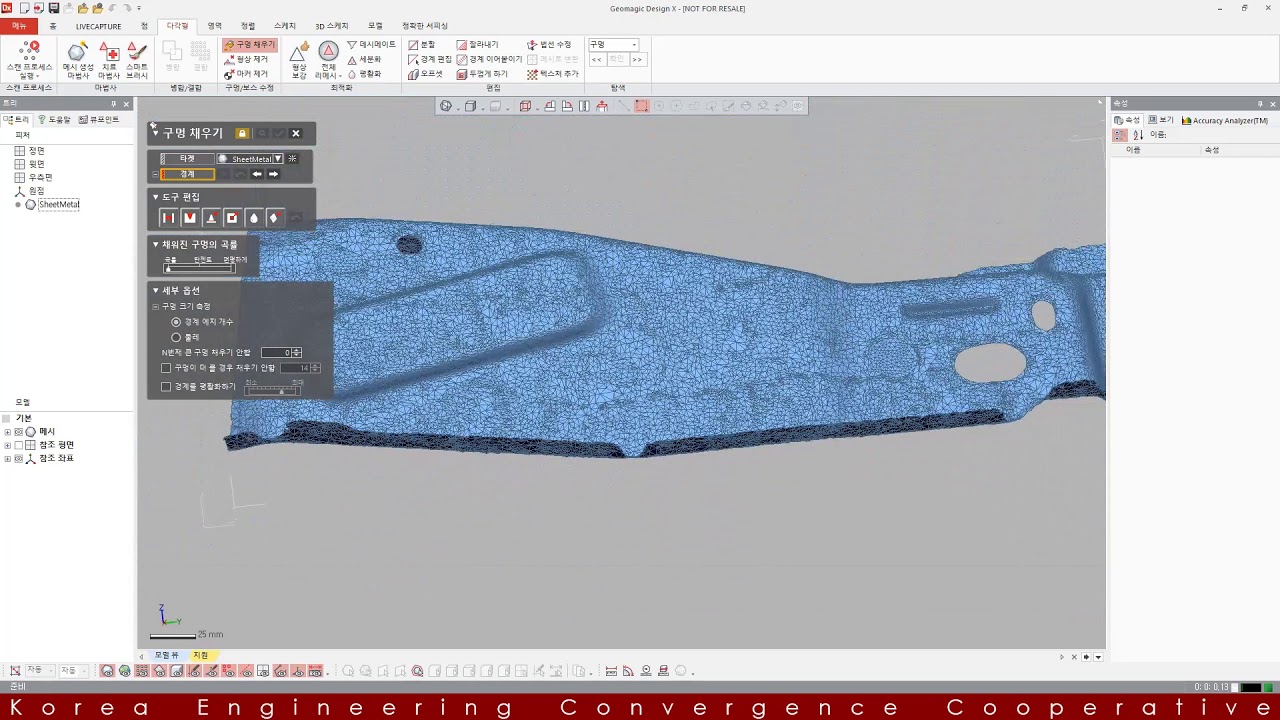Viewport: 1280px width, 720px height.
Task: Toggle visibility checkbox of 메시 in model tree
Action: tap(18, 432)
